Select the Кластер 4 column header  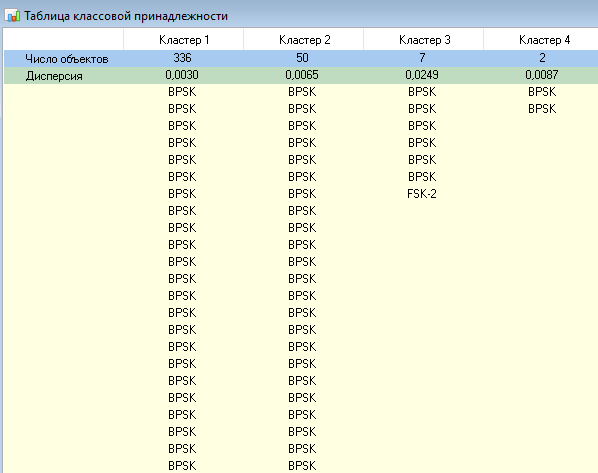pyautogui.click(x=541, y=40)
